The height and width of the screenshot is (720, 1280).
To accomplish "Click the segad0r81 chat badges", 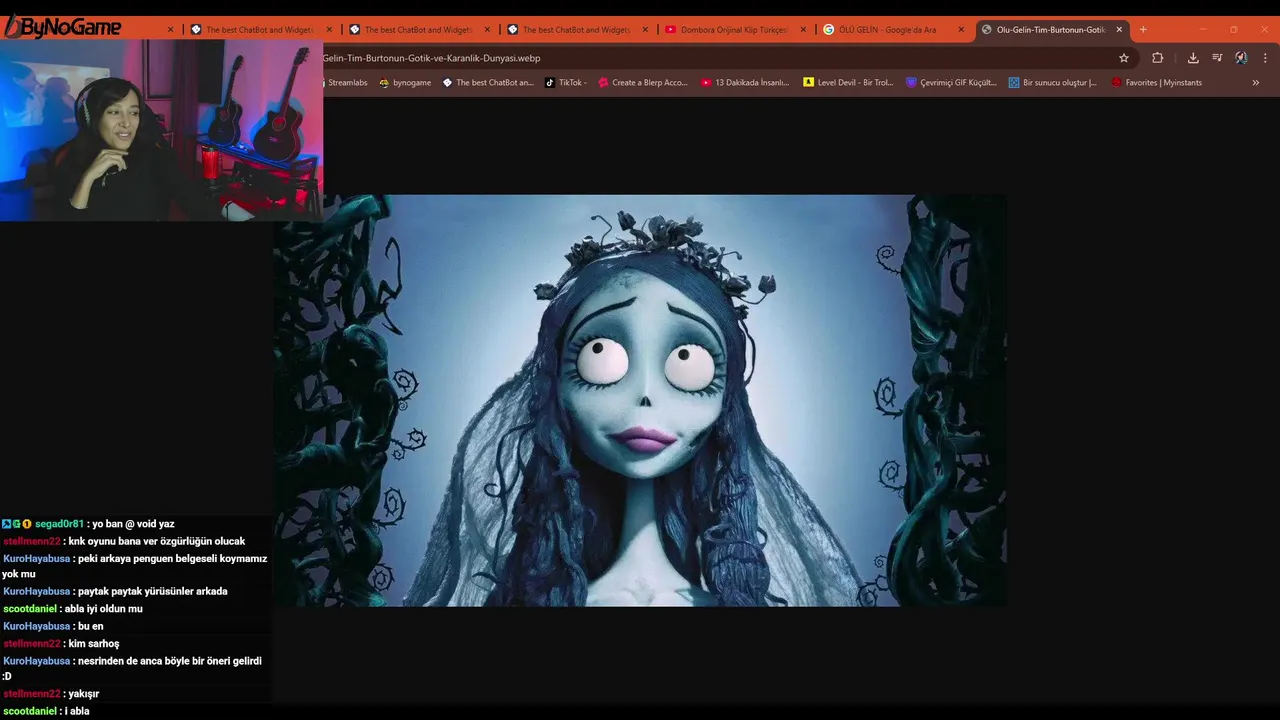I will (16, 524).
